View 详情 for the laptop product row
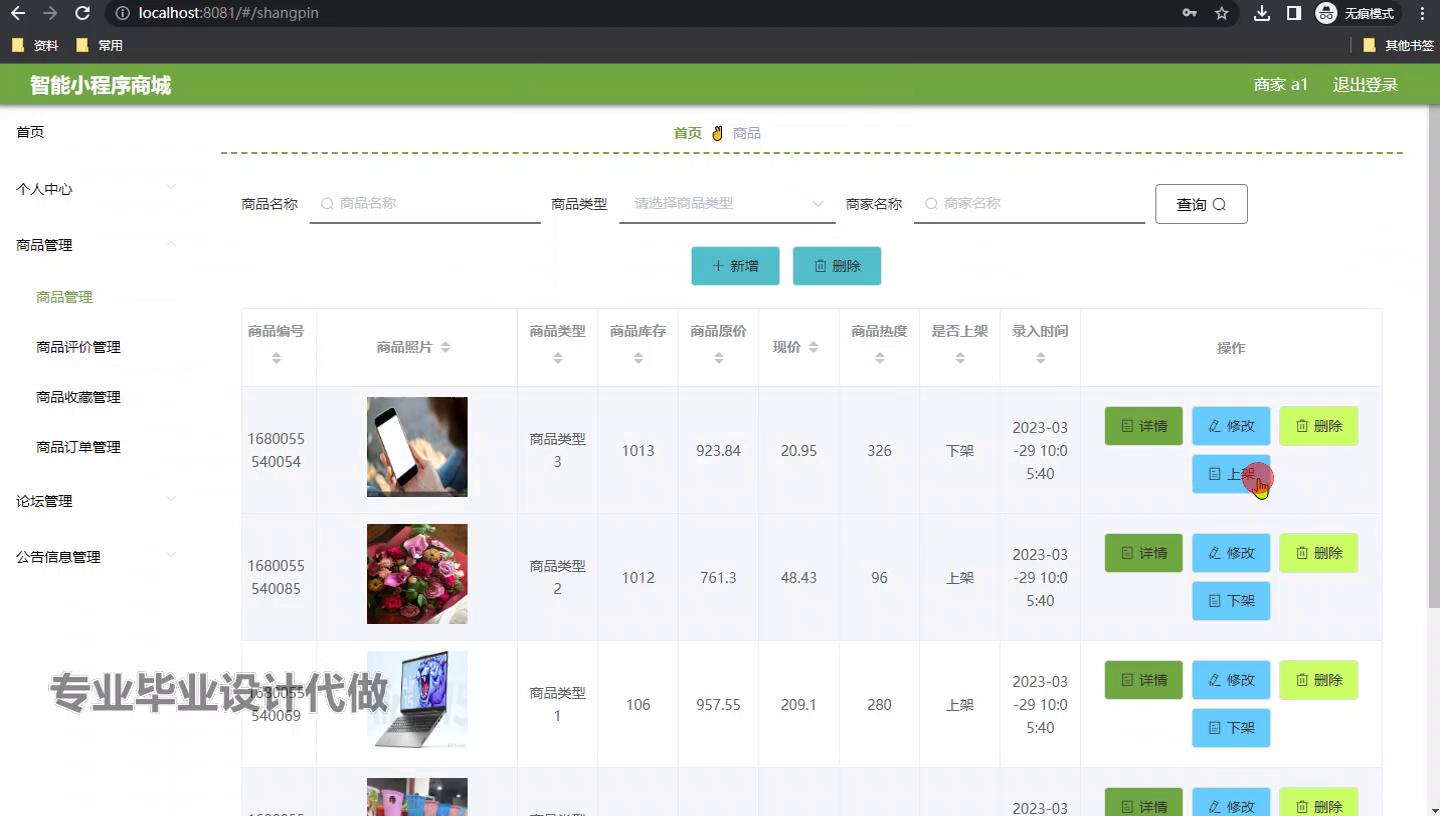 click(1144, 680)
